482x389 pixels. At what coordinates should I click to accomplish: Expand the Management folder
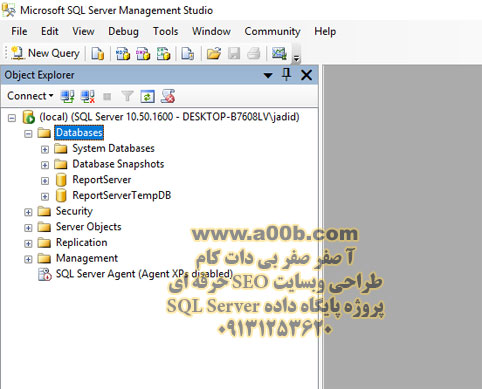tap(28, 259)
